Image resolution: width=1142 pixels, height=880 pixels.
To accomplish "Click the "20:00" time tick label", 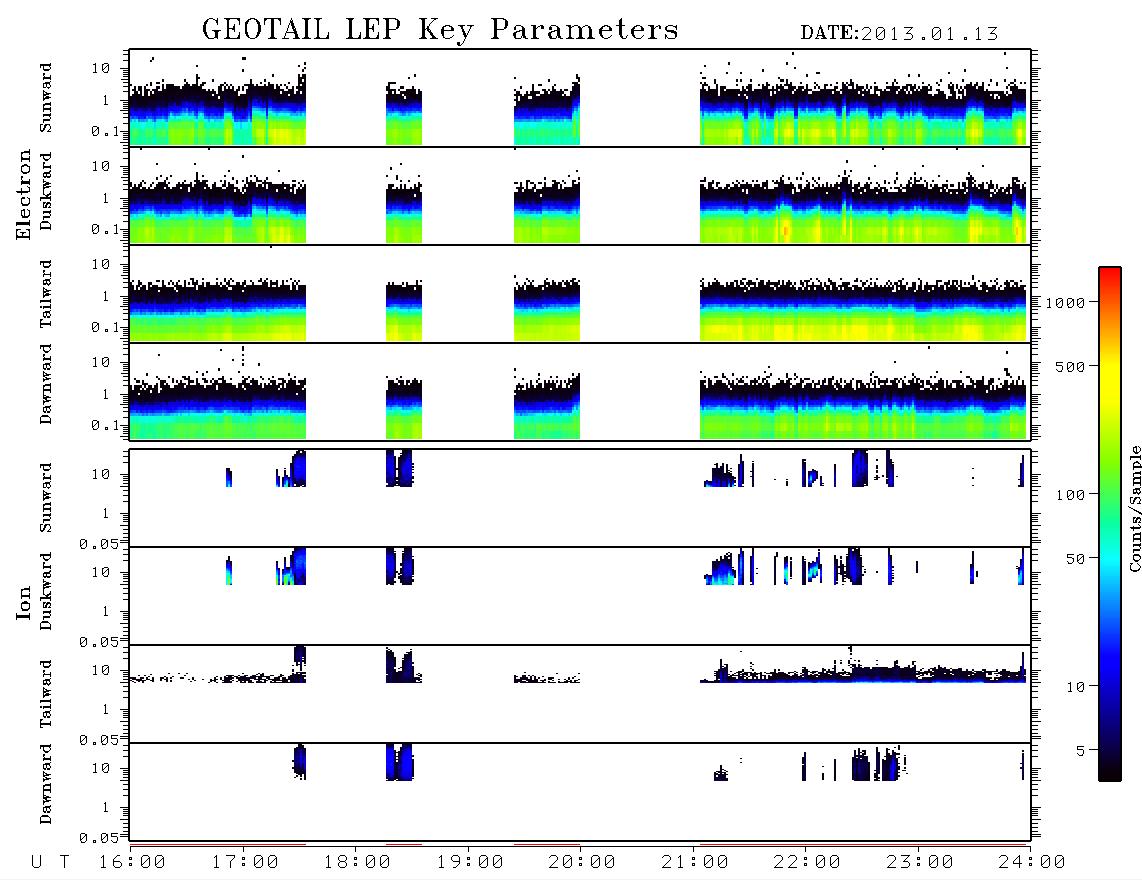I will tap(582, 863).
